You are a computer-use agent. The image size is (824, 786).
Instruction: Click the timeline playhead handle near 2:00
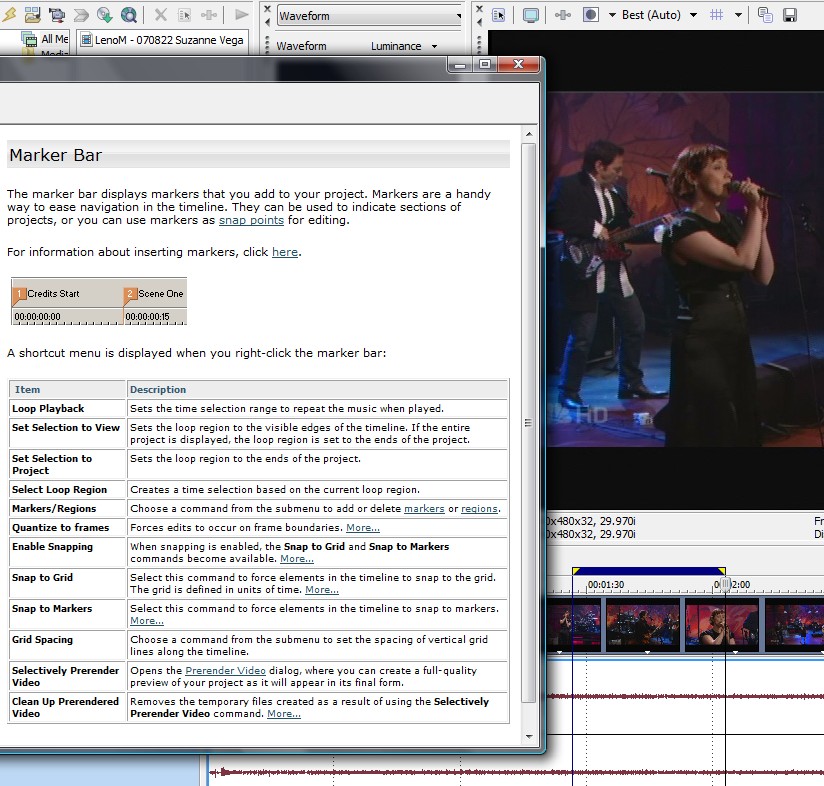(725, 584)
